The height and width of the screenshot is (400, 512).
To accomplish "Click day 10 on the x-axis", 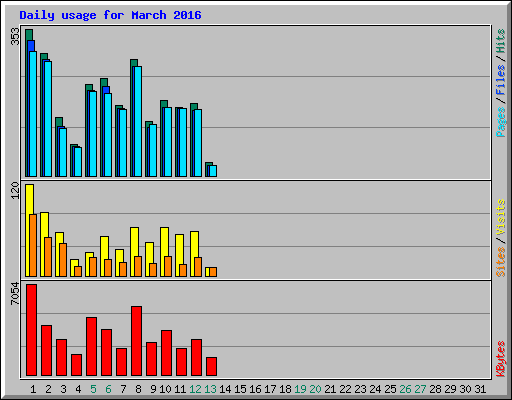I will 165,389.
